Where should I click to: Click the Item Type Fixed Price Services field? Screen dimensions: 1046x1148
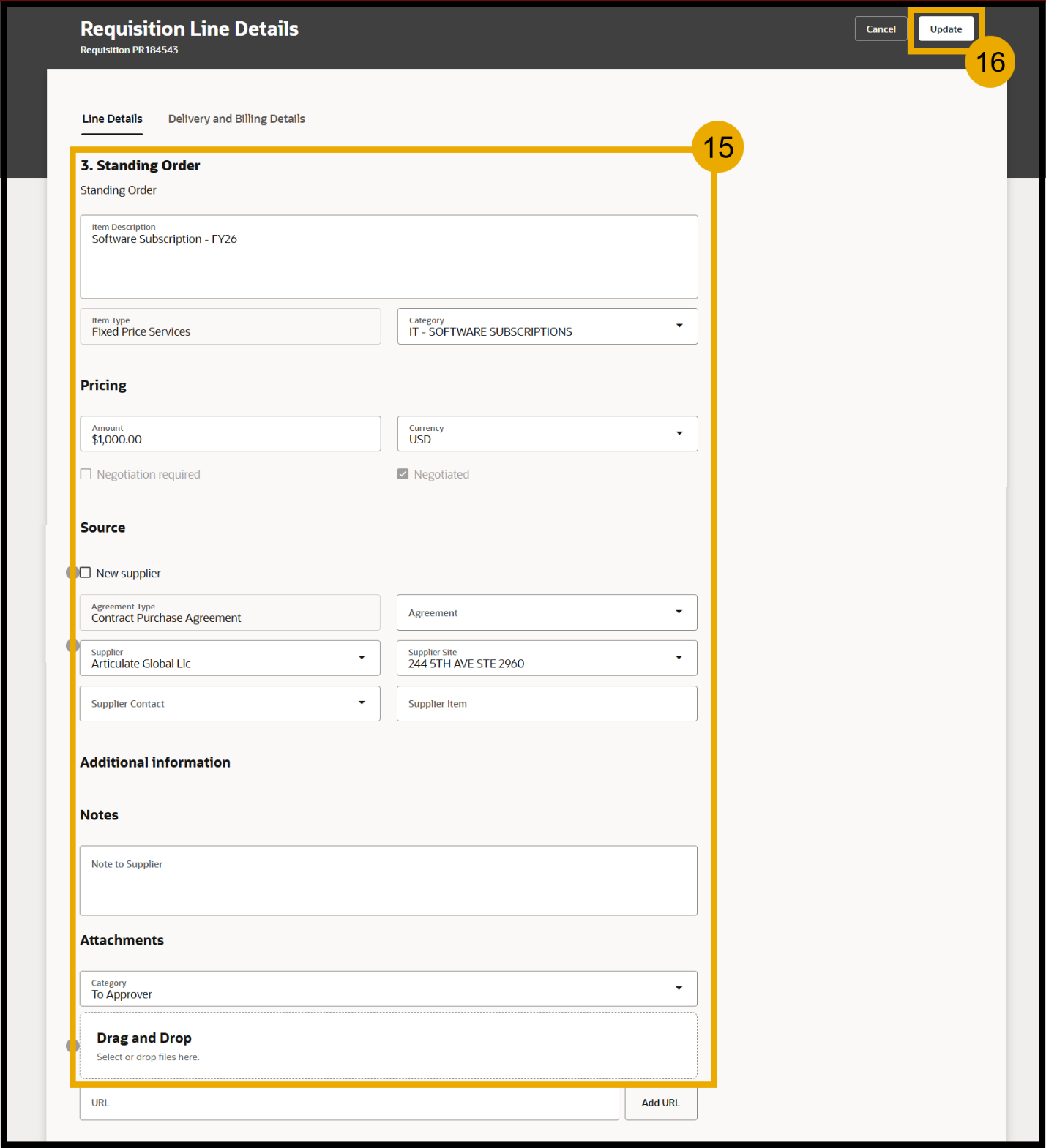(231, 326)
